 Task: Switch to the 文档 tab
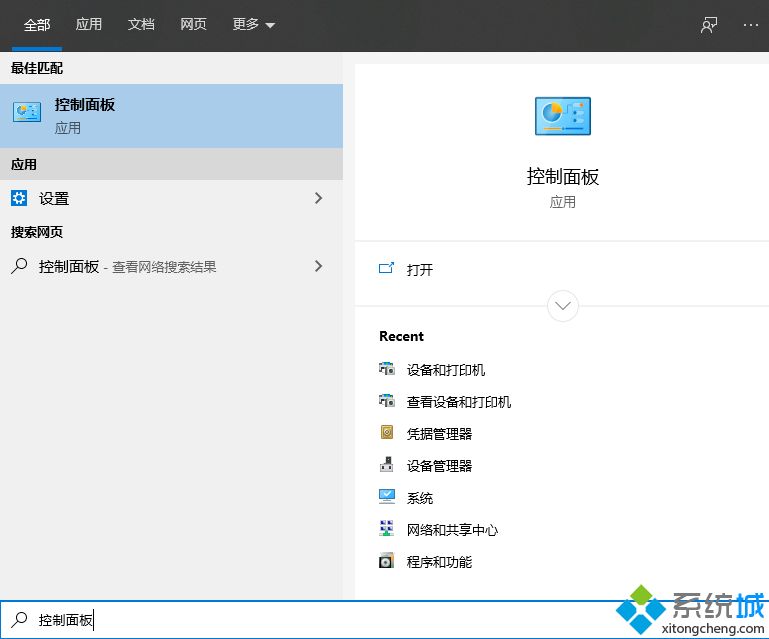141,25
